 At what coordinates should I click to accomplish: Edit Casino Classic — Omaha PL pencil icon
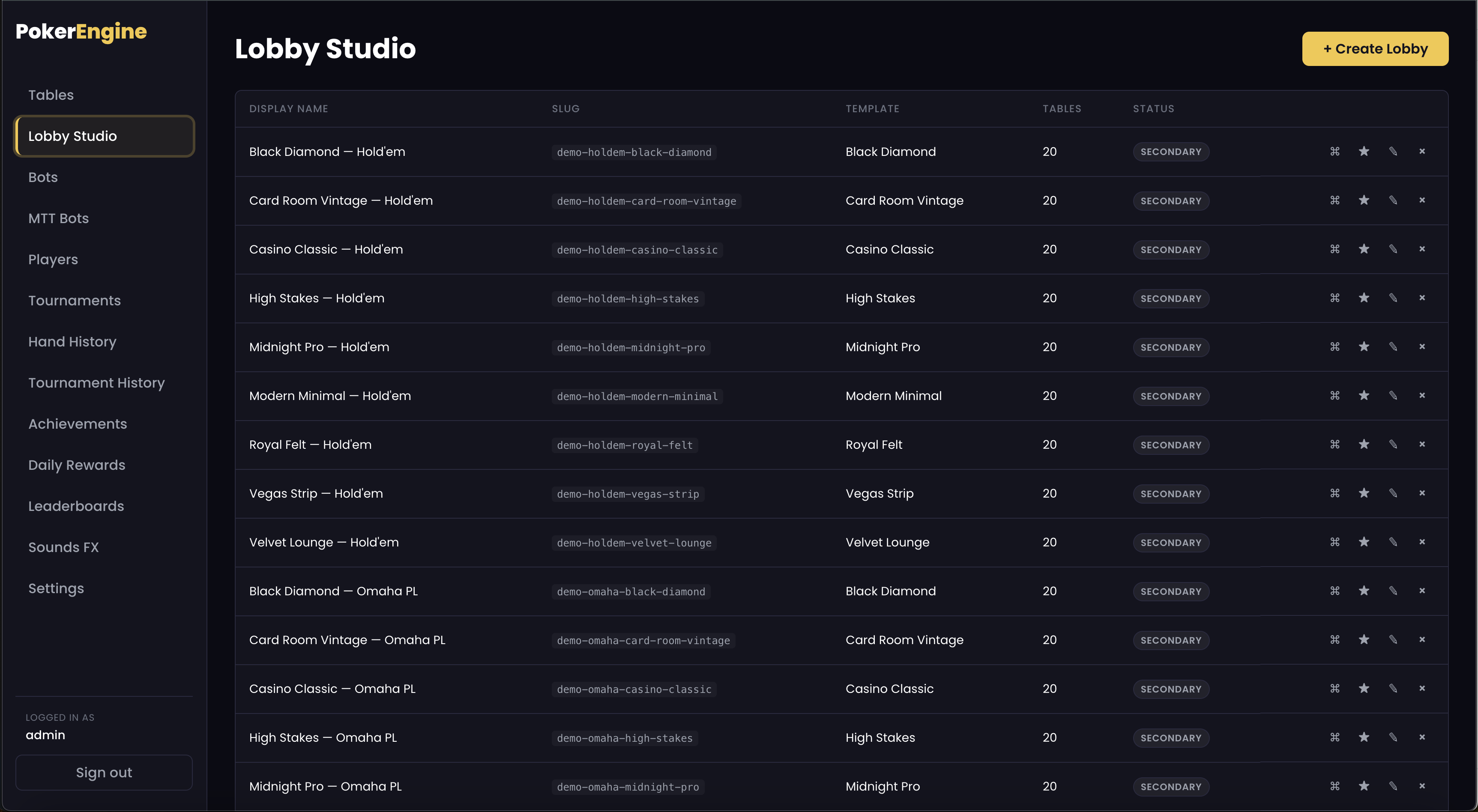point(1393,687)
